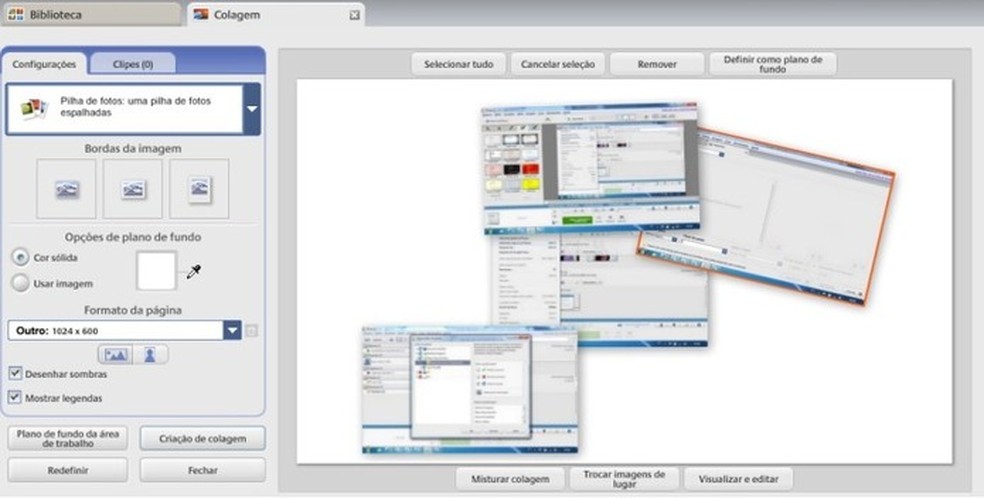Select the Cor sólida radio button
The height and width of the screenshot is (498, 984).
(x=20, y=257)
